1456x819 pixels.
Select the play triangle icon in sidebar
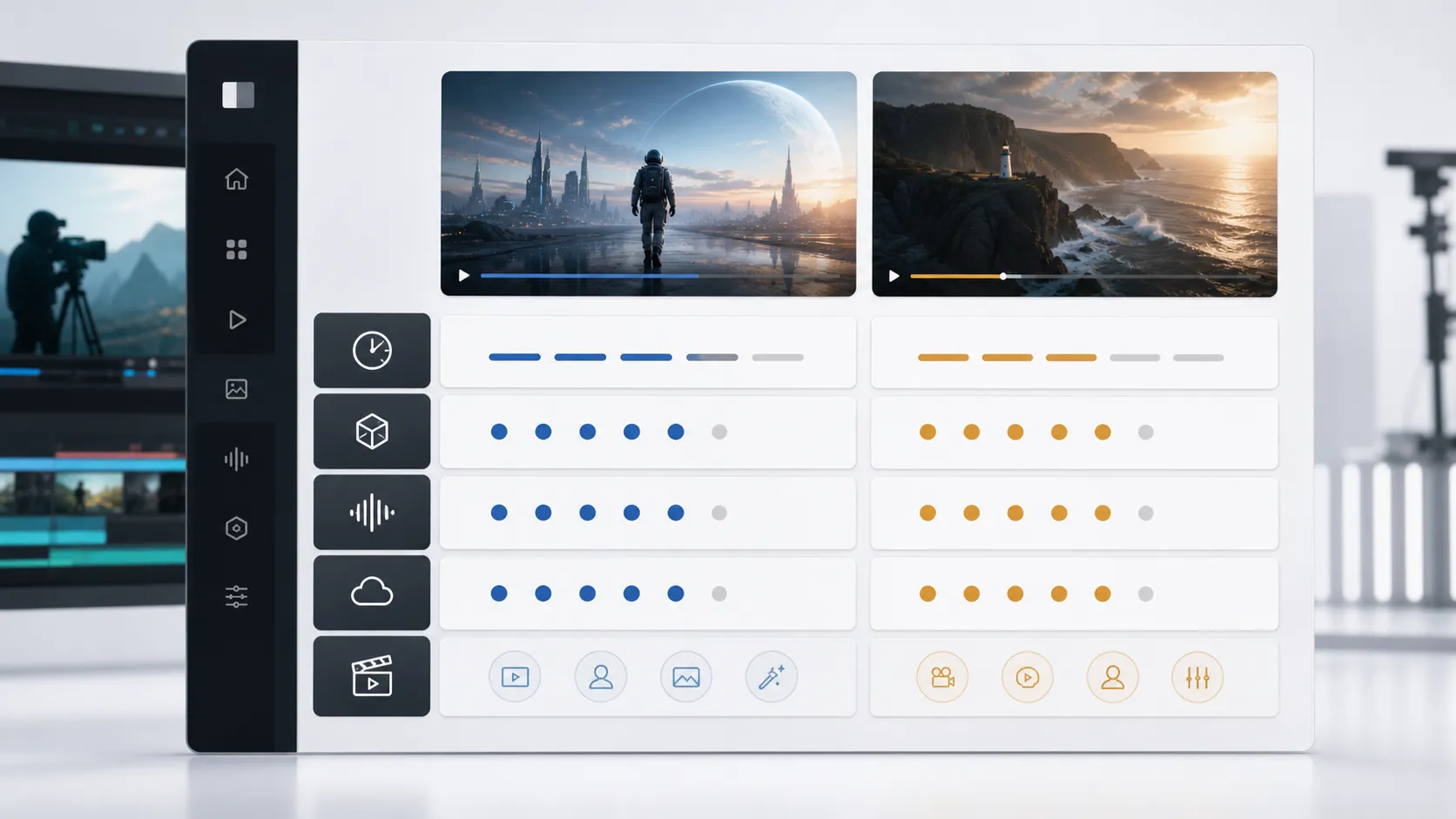(x=237, y=319)
